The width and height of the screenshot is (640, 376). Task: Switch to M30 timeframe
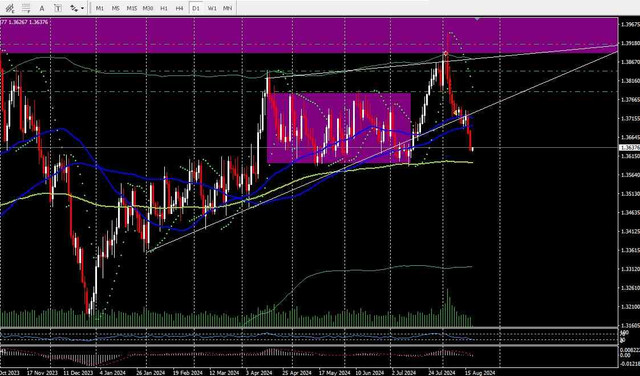[x=148, y=8]
